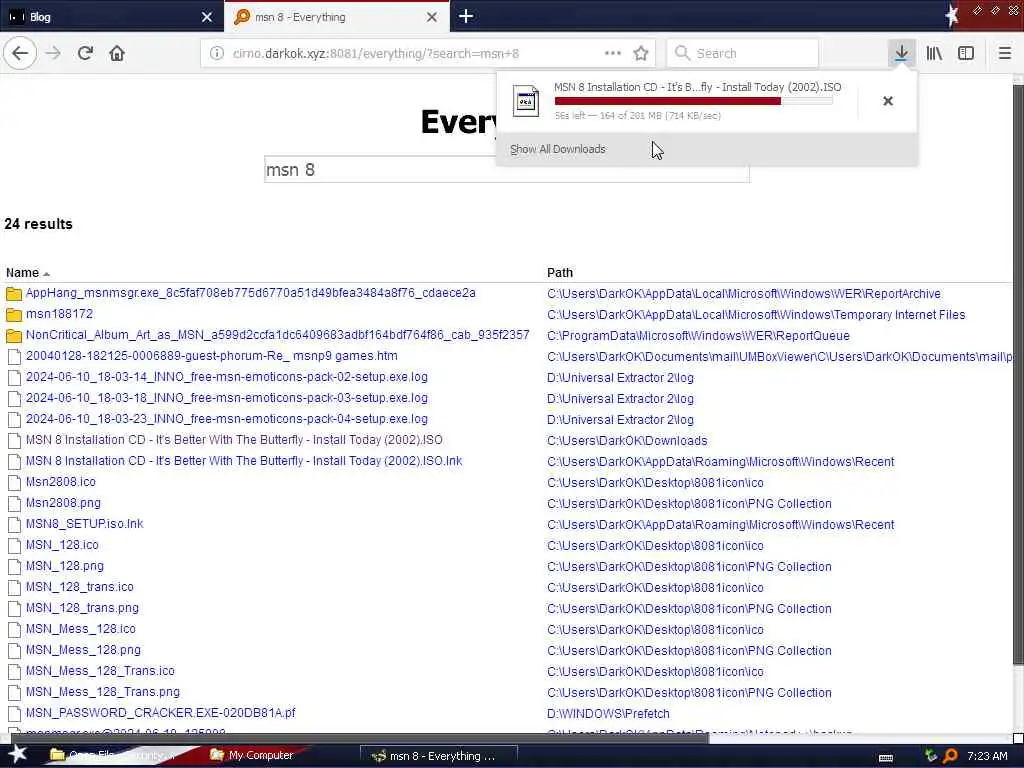Open MSN 8 Installation CD .ISO.lnk link
Image resolution: width=1024 pixels, height=768 pixels.
[x=244, y=460]
